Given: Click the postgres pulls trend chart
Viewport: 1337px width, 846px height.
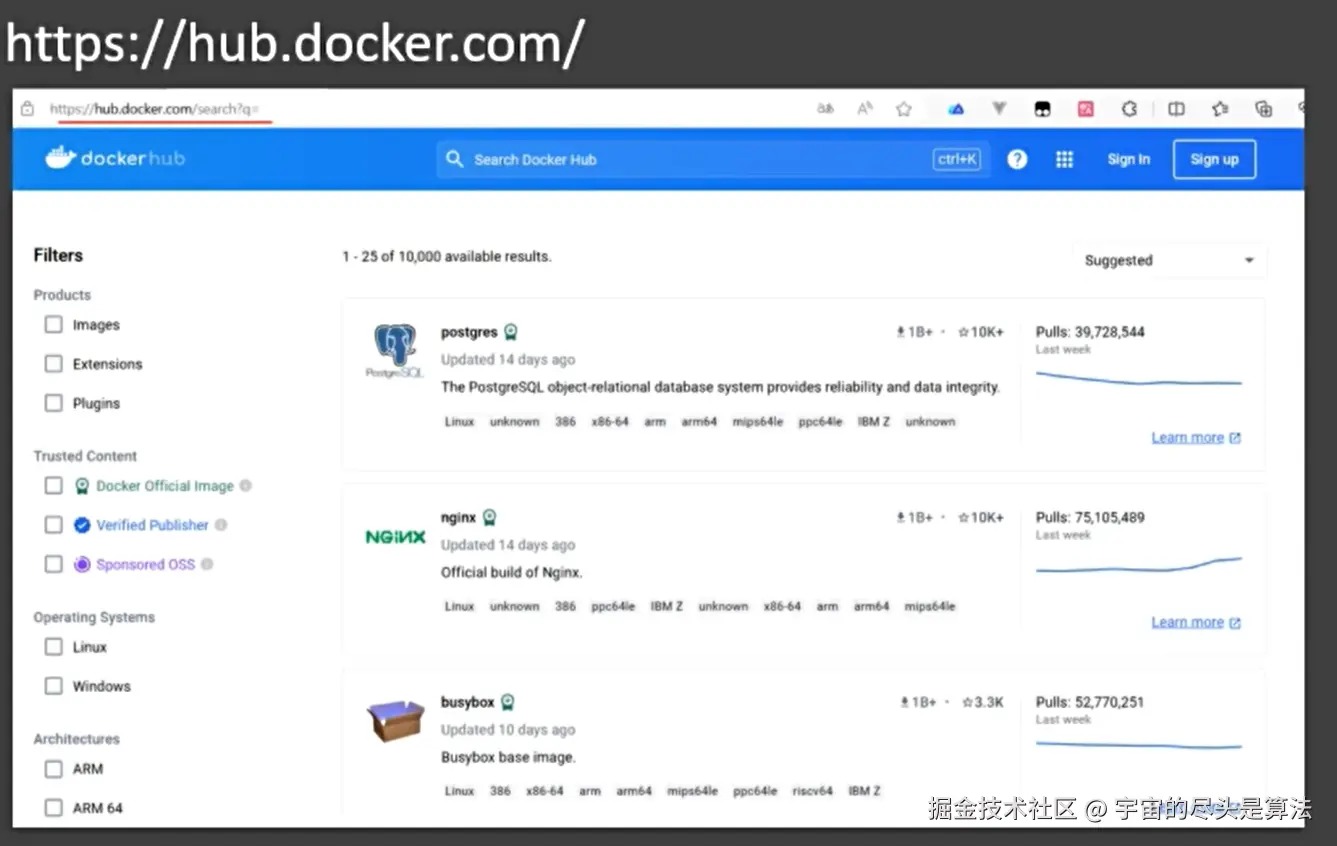Looking at the screenshot, I should coord(1139,379).
